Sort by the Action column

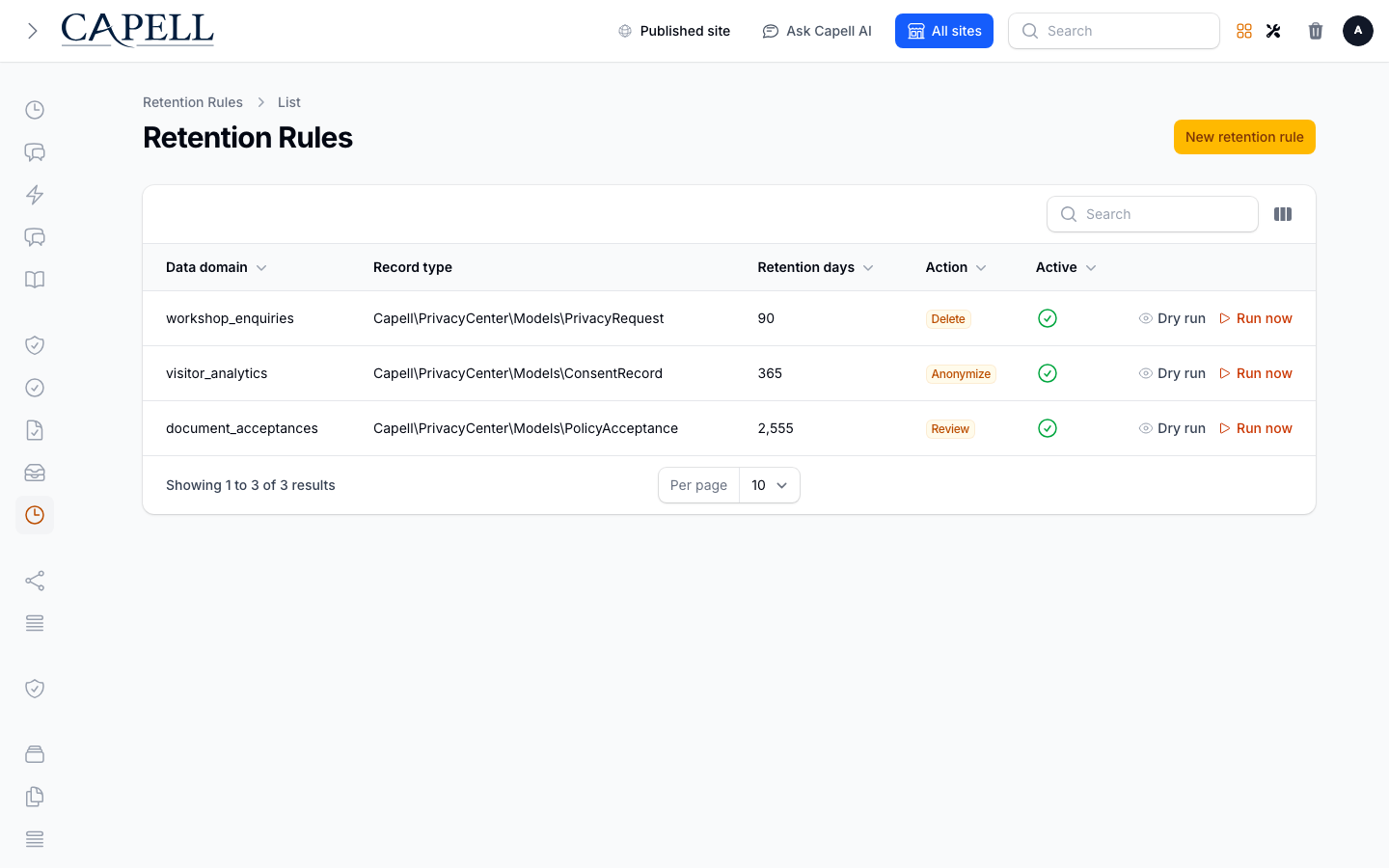pyautogui.click(x=956, y=267)
